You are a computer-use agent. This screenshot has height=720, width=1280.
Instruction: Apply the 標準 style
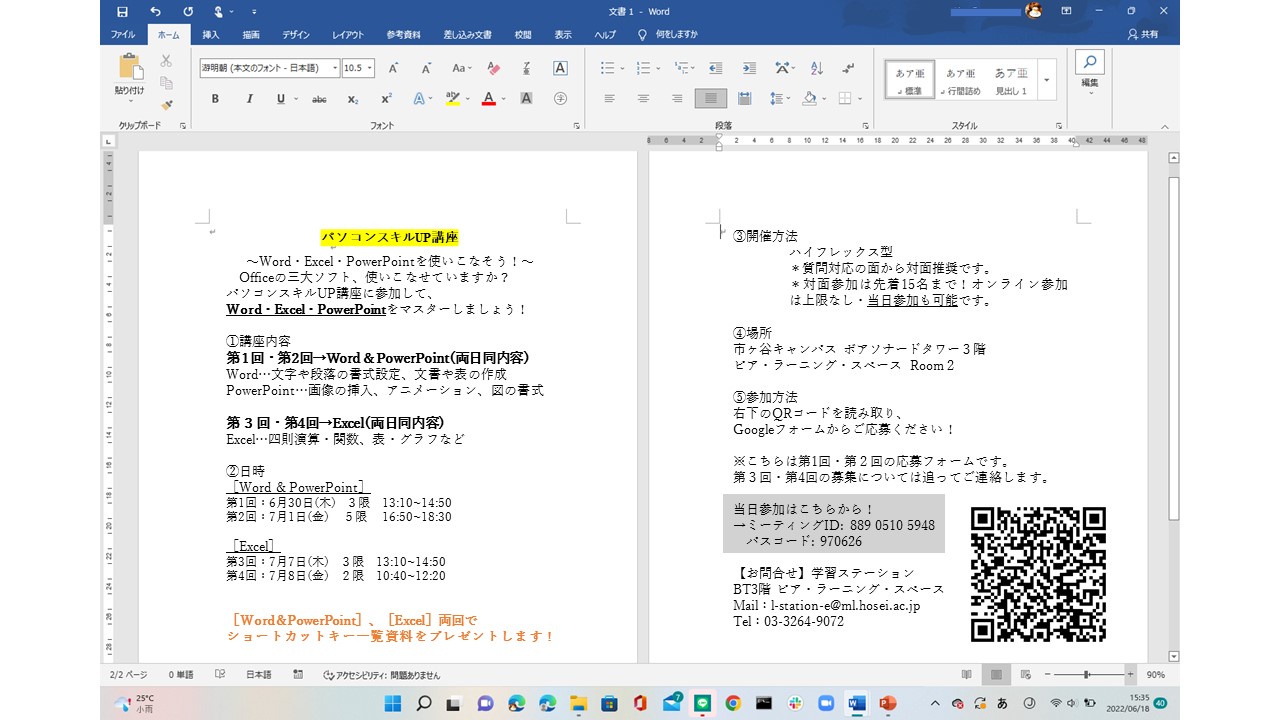click(910, 80)
